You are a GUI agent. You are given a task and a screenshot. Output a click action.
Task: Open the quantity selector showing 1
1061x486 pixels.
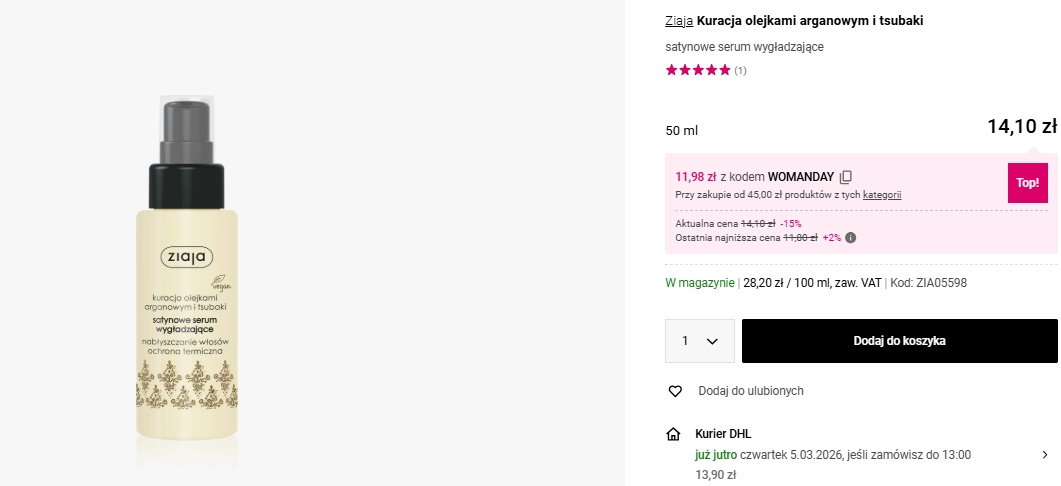[700, 341]
